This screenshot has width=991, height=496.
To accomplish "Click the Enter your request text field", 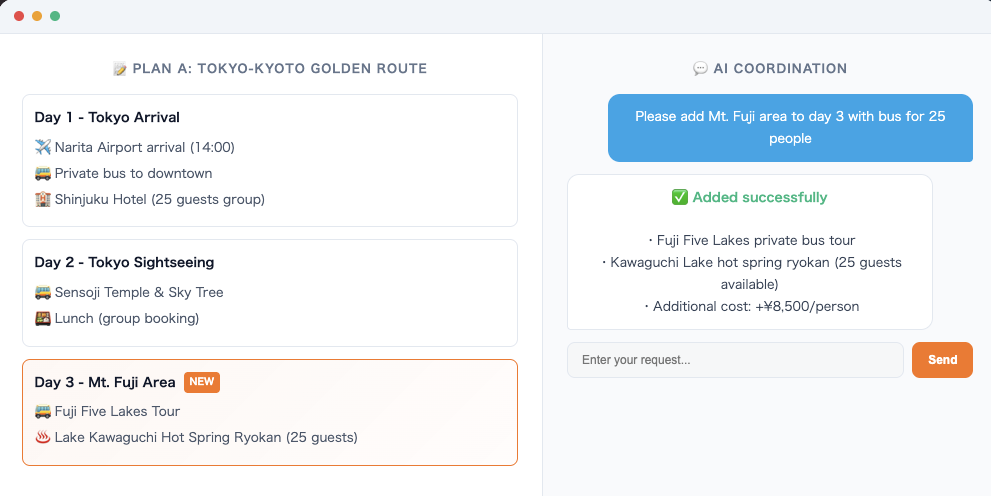I will point(735,360).
